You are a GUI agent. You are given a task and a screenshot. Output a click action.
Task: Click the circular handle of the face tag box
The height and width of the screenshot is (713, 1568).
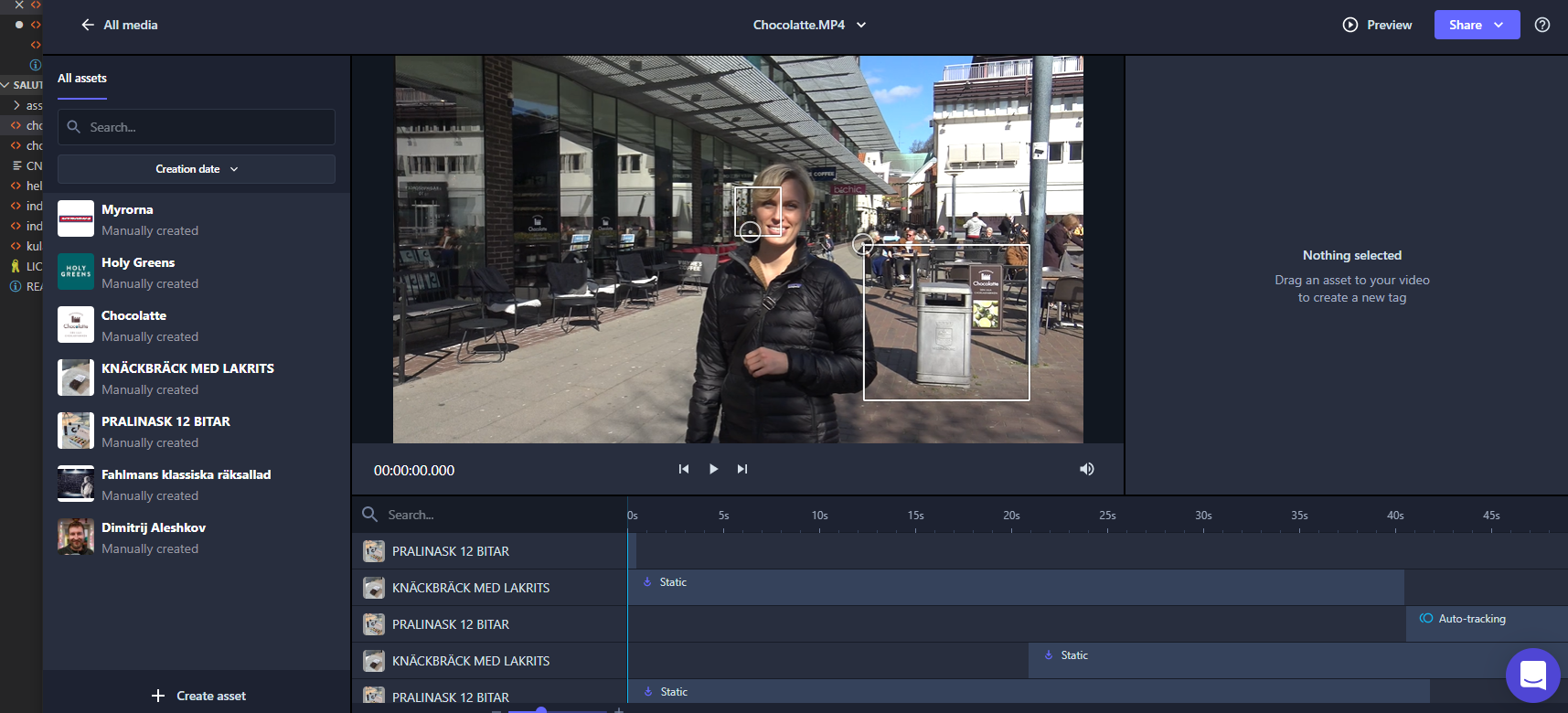750,232
